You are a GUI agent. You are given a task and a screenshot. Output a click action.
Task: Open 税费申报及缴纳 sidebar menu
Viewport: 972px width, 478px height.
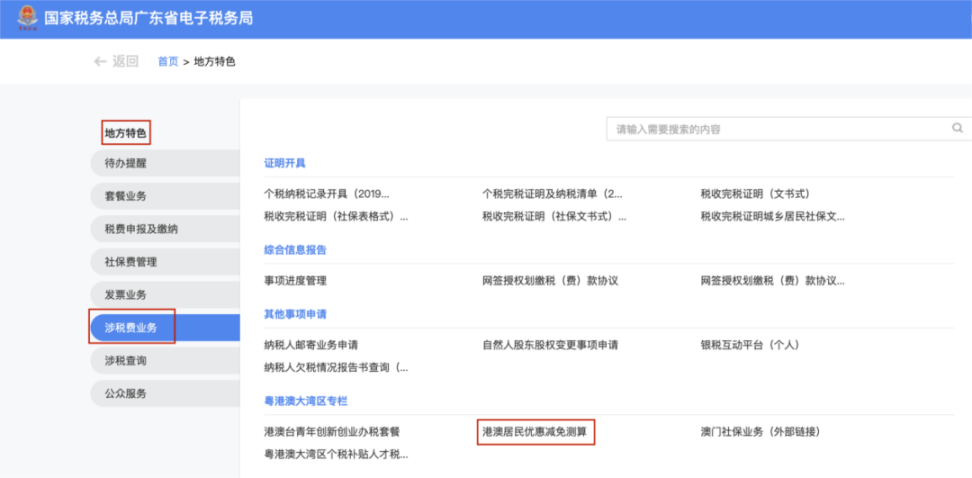tap(141, 229)
